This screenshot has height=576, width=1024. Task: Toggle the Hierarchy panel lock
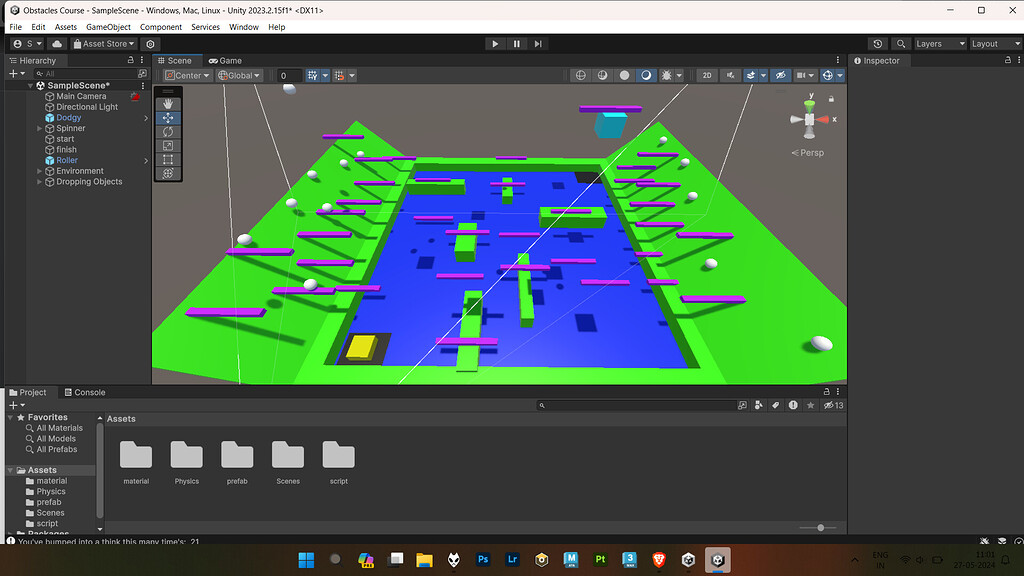(130, 60)
